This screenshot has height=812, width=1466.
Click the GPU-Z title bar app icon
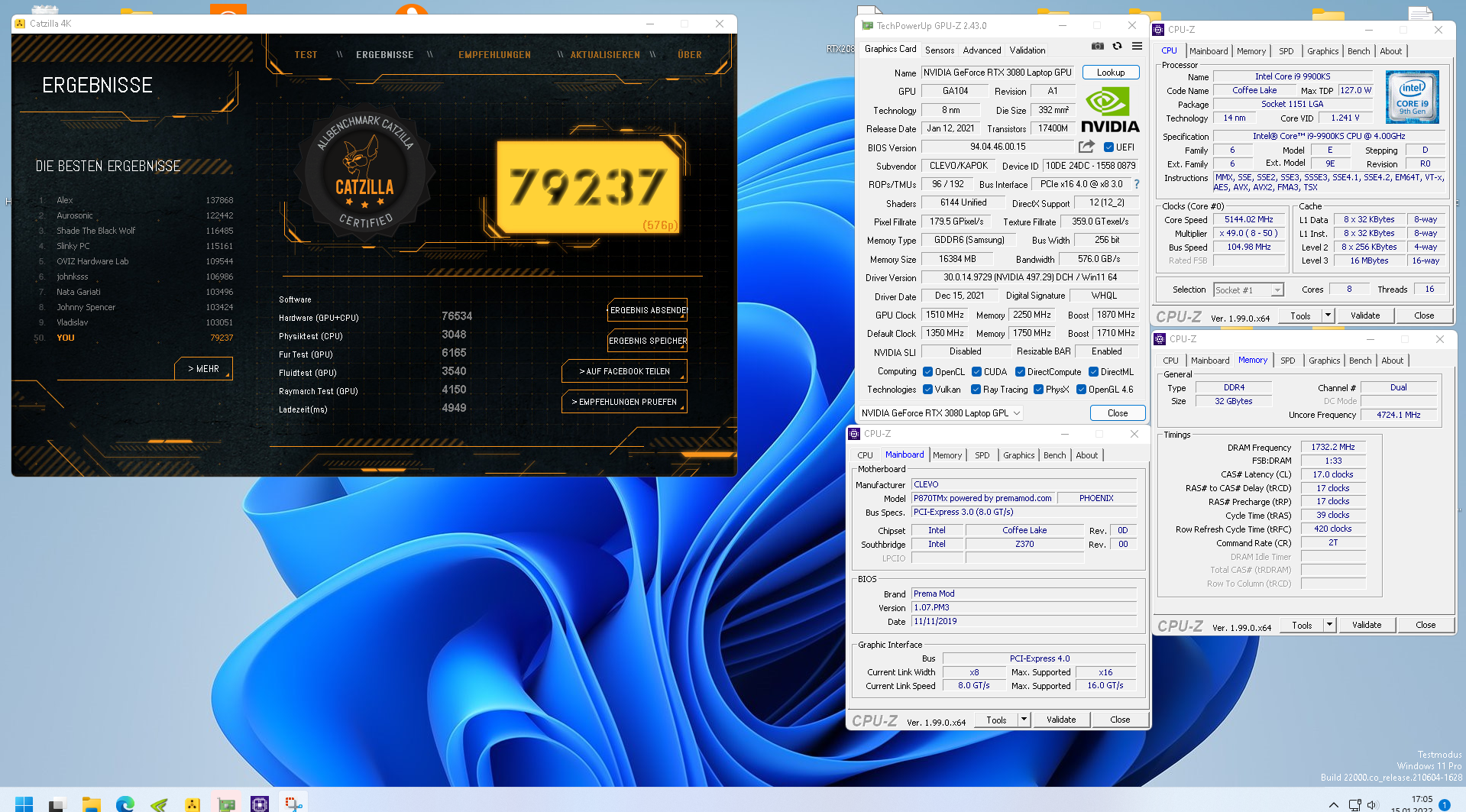[867, 25]
